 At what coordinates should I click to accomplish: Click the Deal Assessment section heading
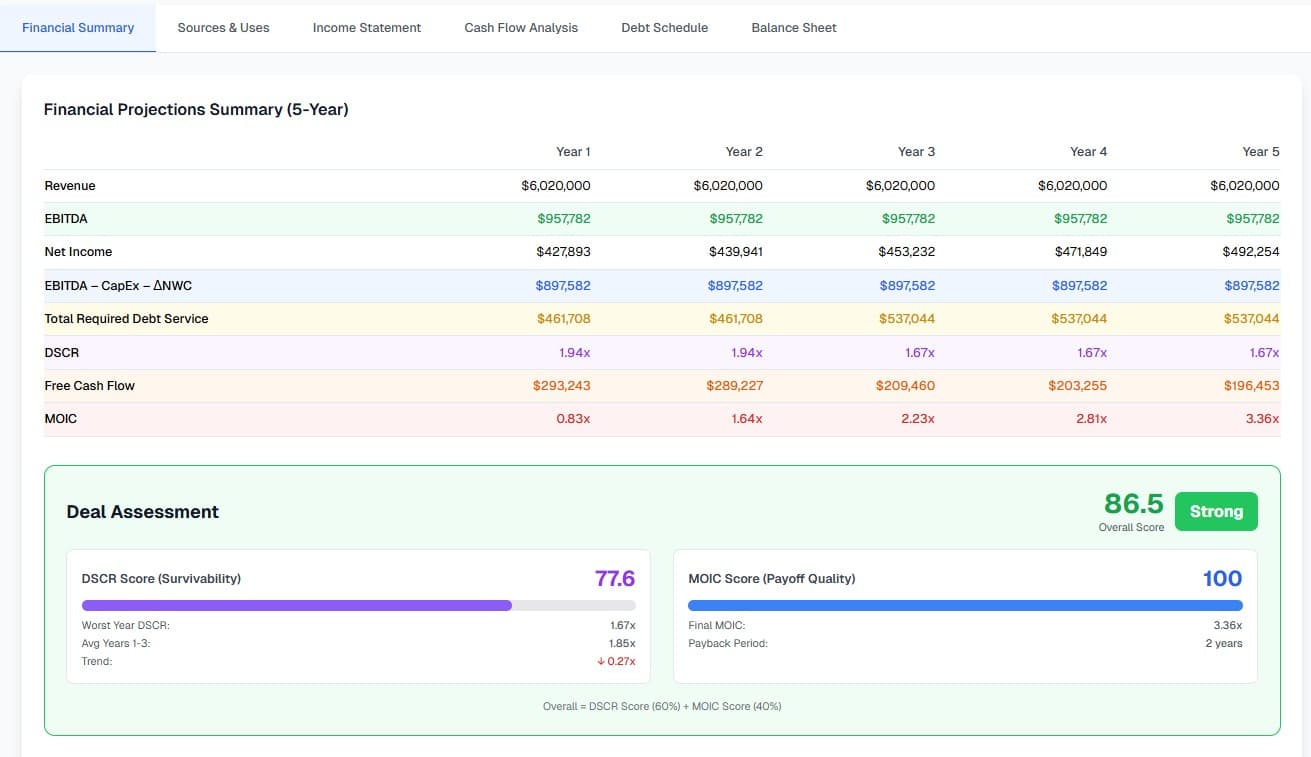(x=142, y=511)
